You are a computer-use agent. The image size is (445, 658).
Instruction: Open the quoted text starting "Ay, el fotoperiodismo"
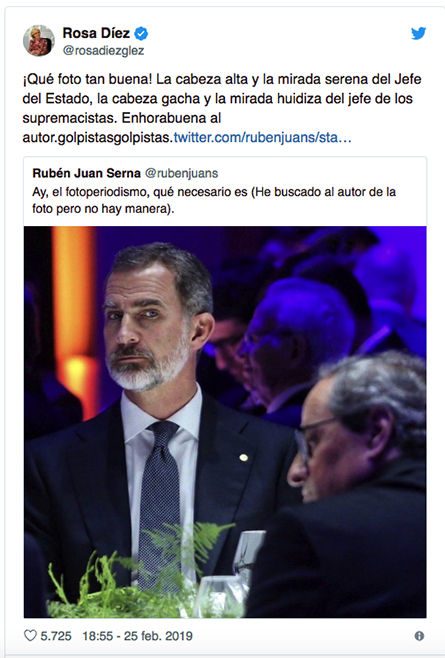(x=214, y=200)
